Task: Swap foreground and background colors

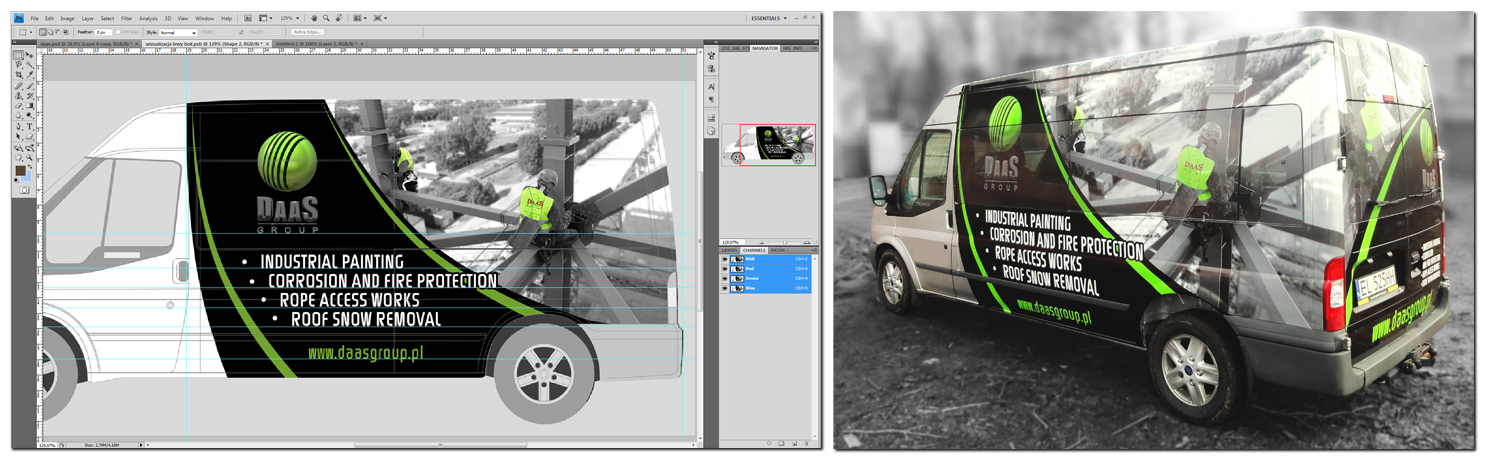Action: 30,166
